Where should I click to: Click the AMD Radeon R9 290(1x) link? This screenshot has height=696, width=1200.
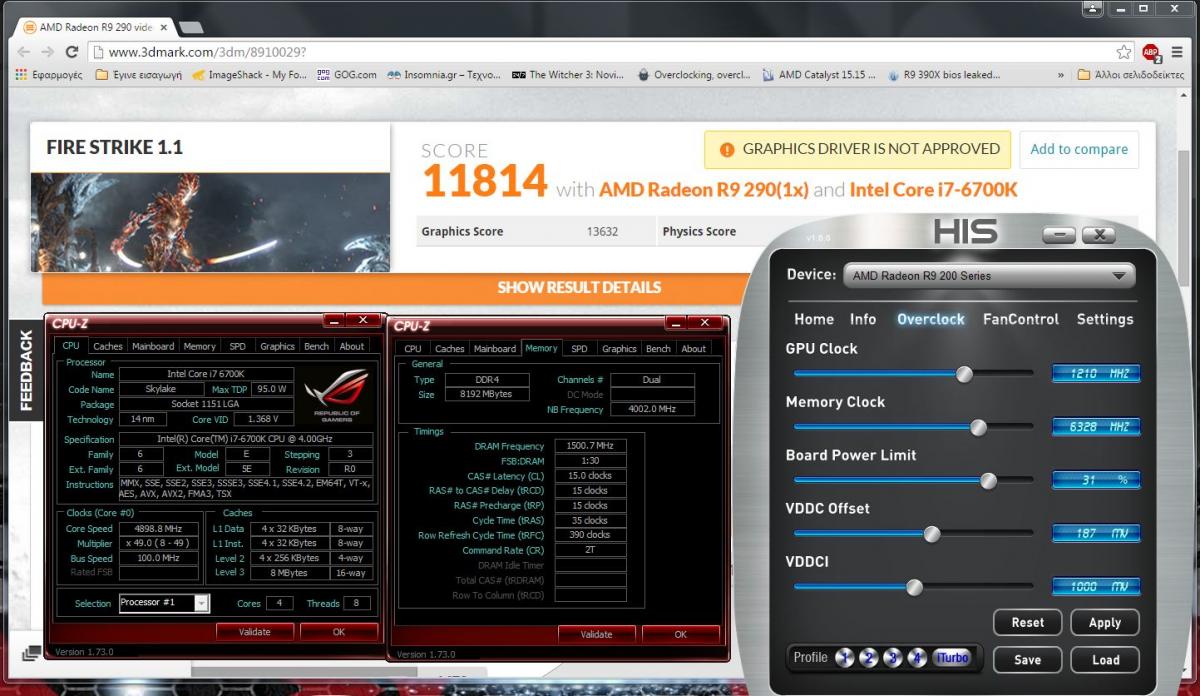[x=703, y=189]
